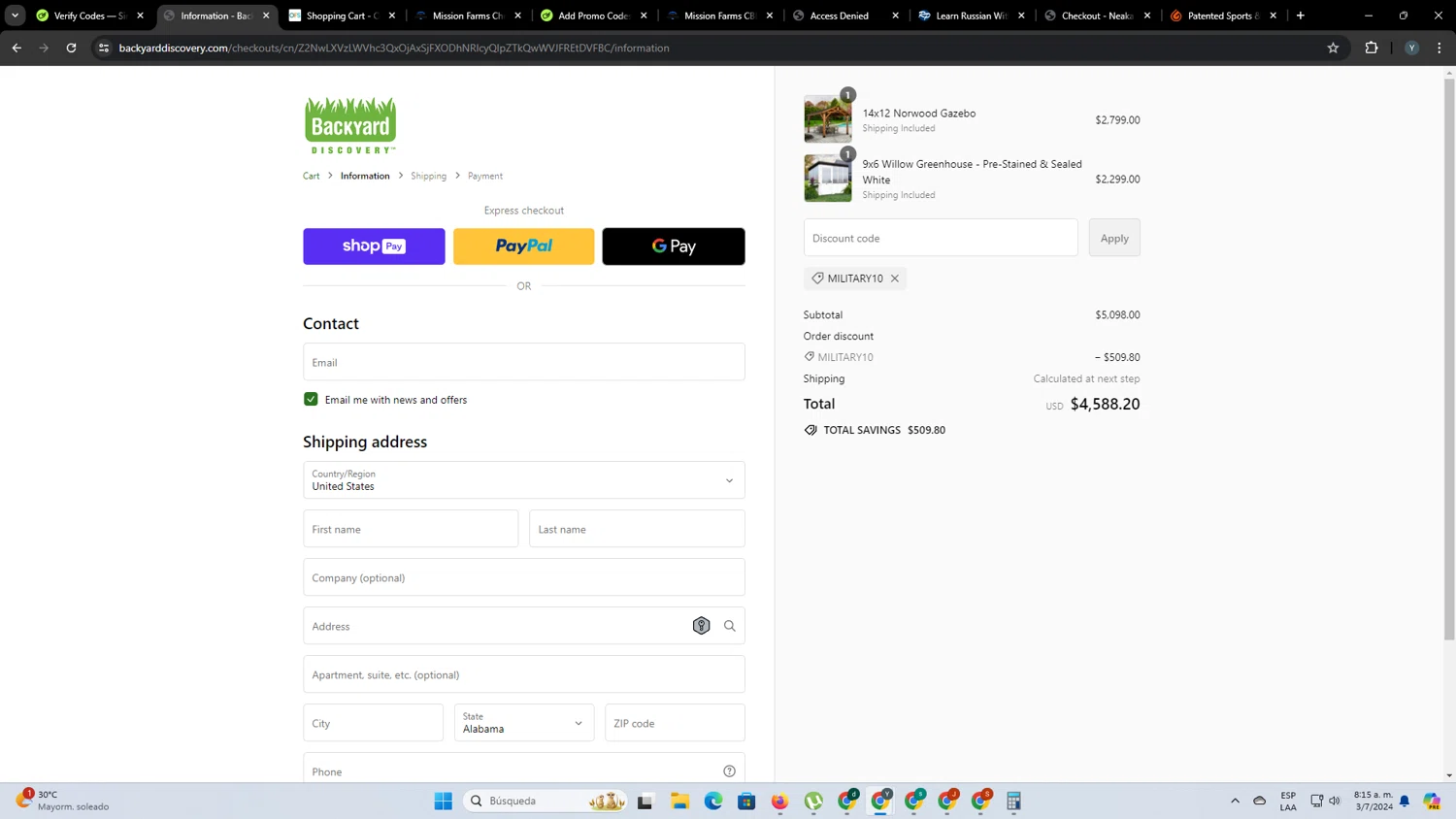The image size is (1456, 819).
Task: Apply the discount code
Action: coord(1114,238)
